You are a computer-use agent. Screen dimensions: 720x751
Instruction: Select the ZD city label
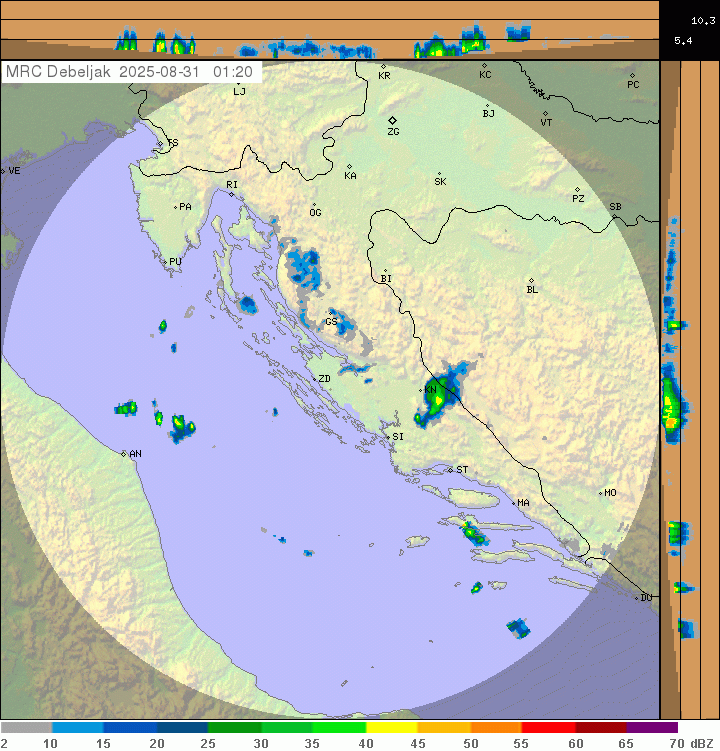click(x=325, y=379)
